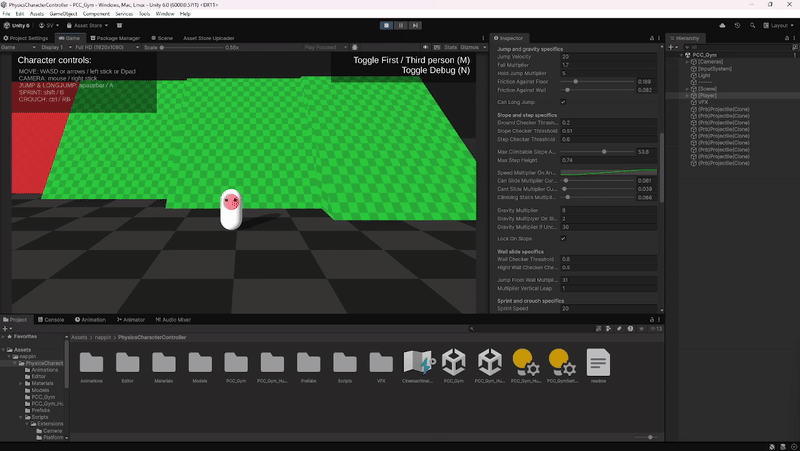The height and width of the screenshot is (451, 800).
Task: Select the readme file icon
Action: coord(598,364)
